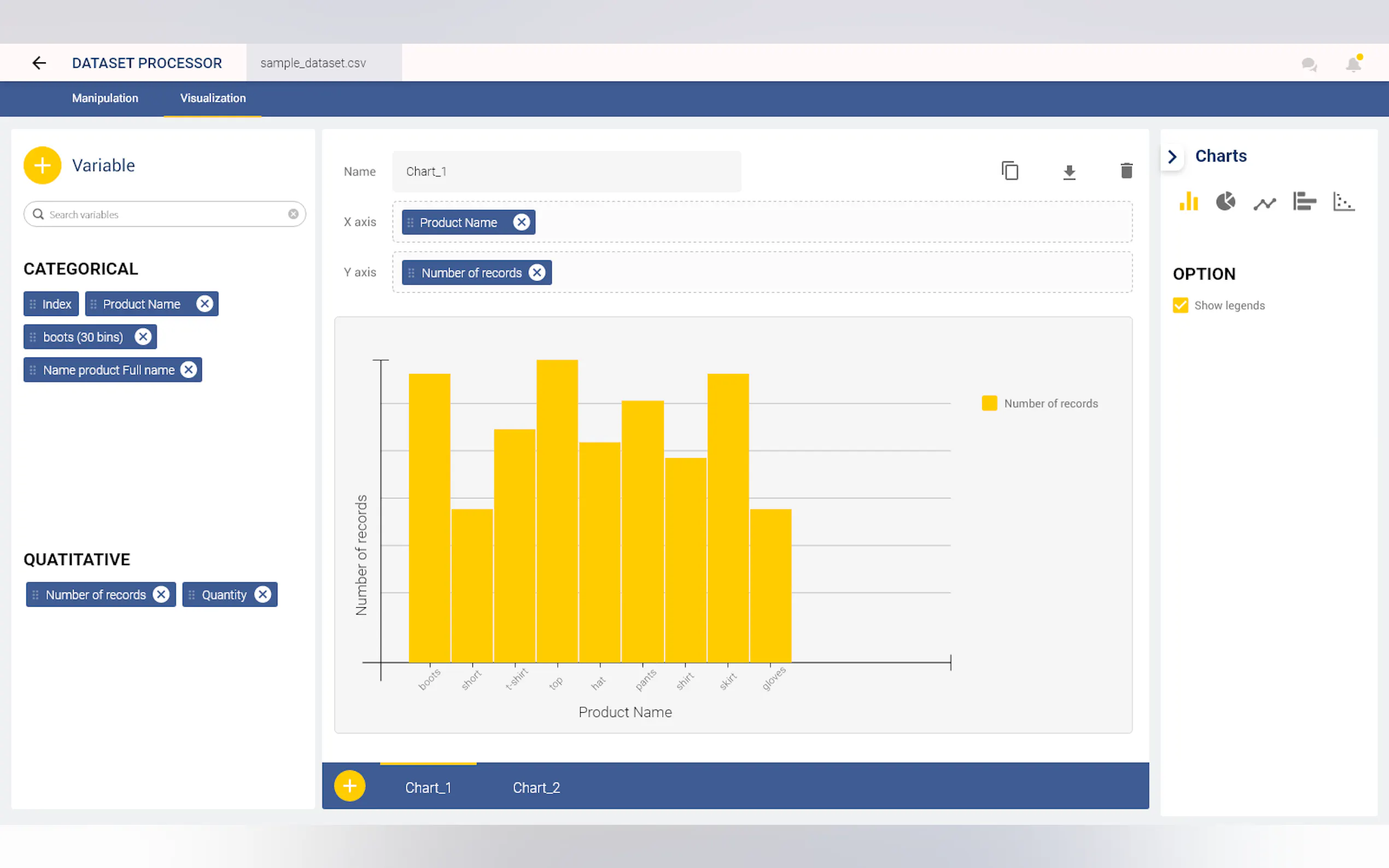Select the pie chart type icon

pyautogui.click(x=1225, y=202)
